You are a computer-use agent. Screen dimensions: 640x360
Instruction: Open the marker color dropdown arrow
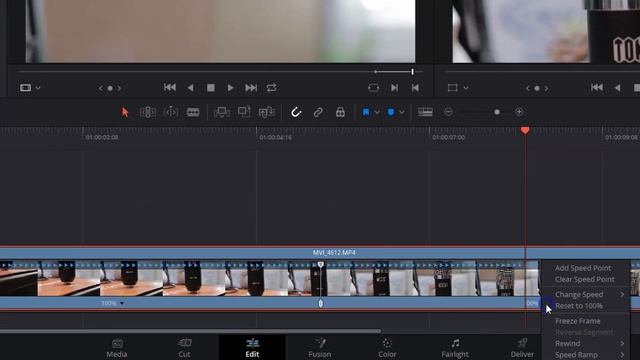point(402,112)
